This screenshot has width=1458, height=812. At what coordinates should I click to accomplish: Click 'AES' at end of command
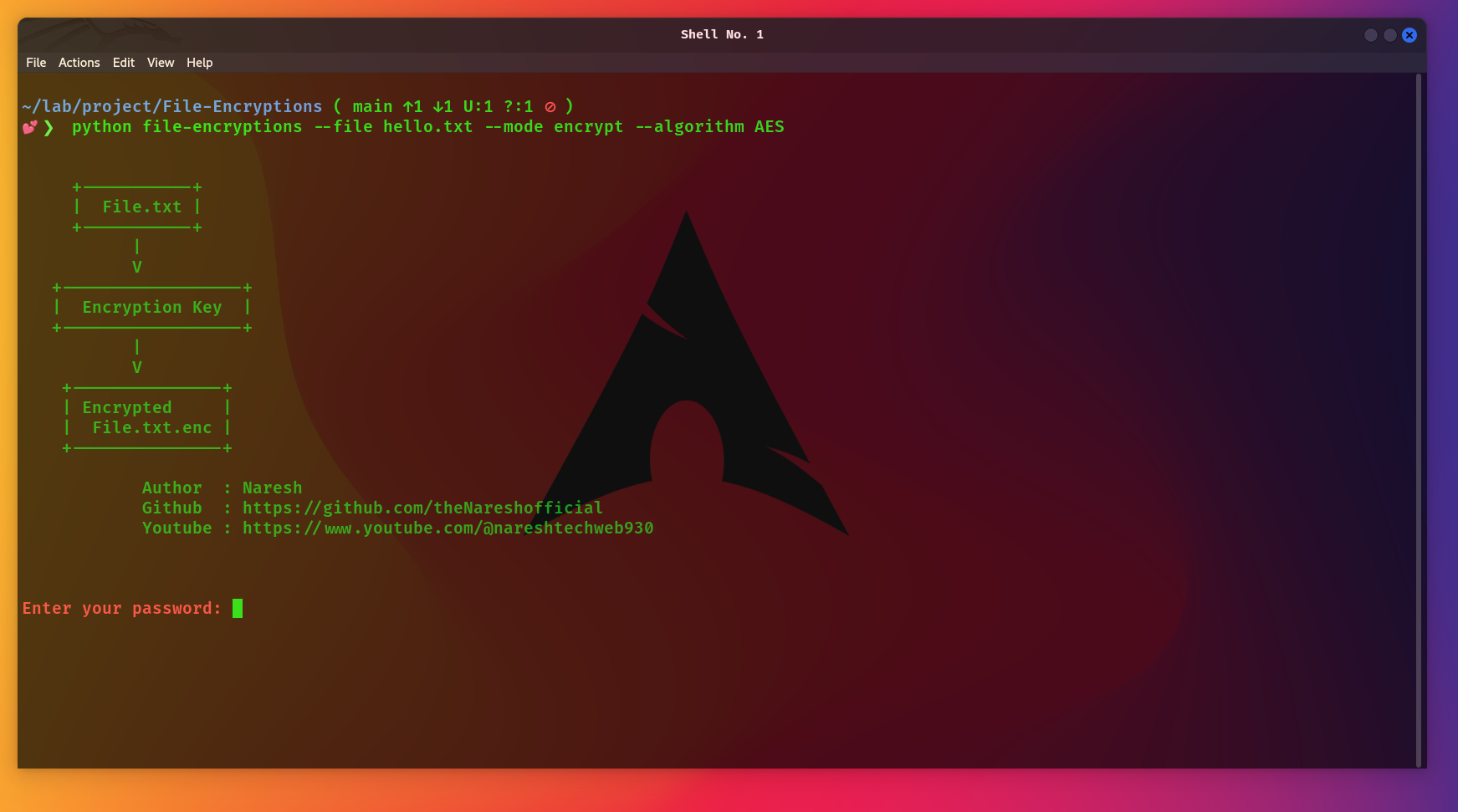[769, 127]
